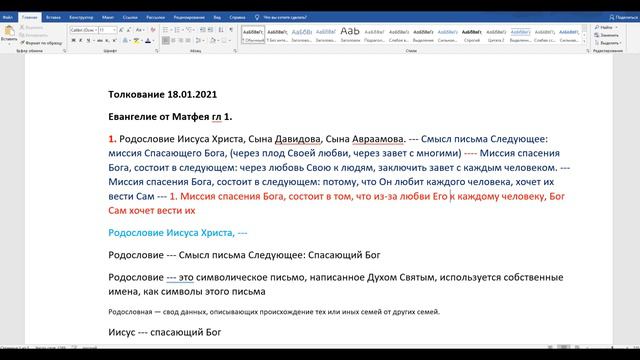This screenshot has width=640, height=360.
Task: Toggle underline formatting
Action: coord(88,40)
